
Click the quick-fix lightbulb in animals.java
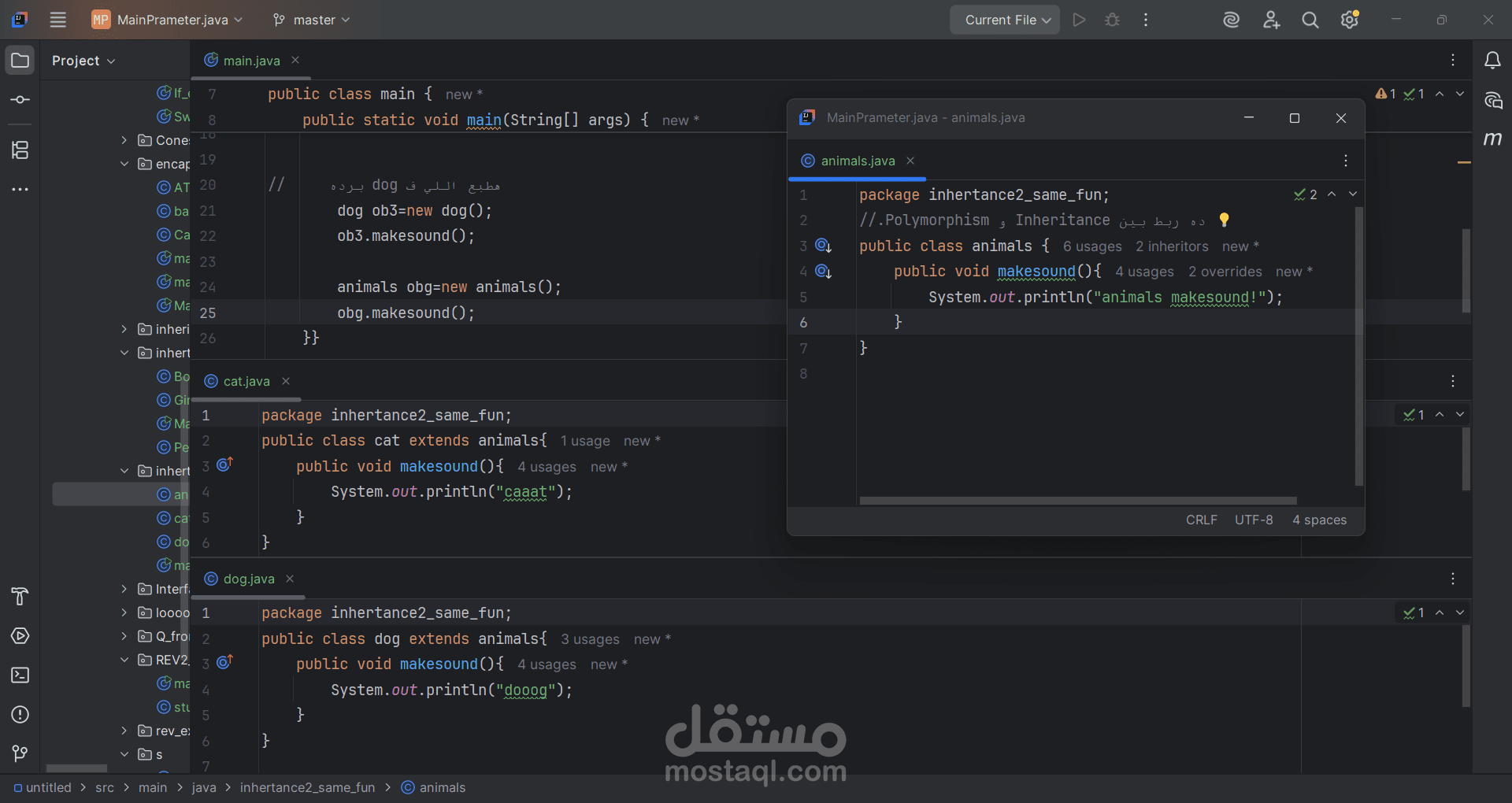pos(1224,220)
